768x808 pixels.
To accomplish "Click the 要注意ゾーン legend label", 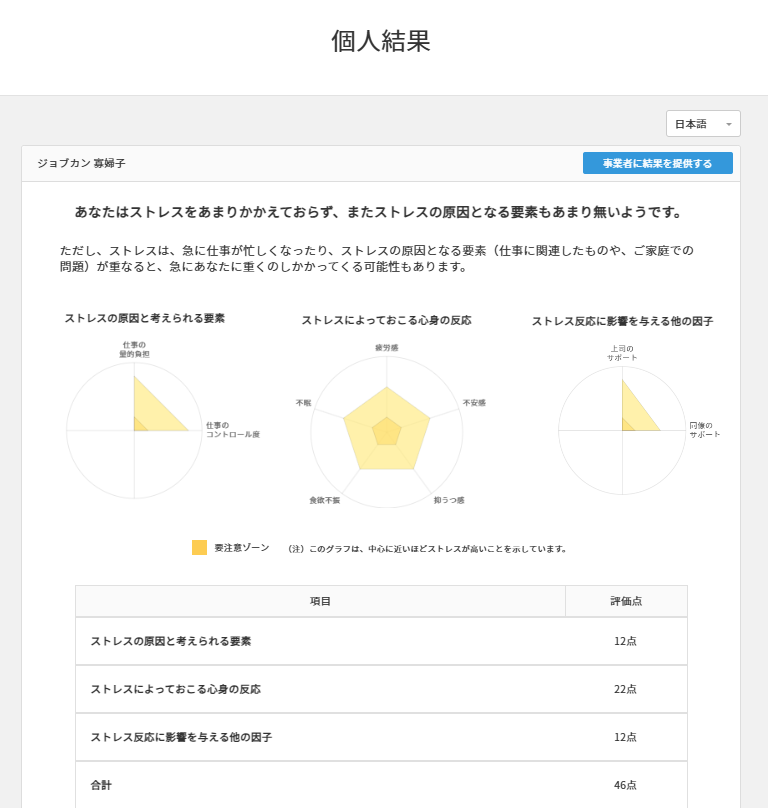I will tap(242, 548).
